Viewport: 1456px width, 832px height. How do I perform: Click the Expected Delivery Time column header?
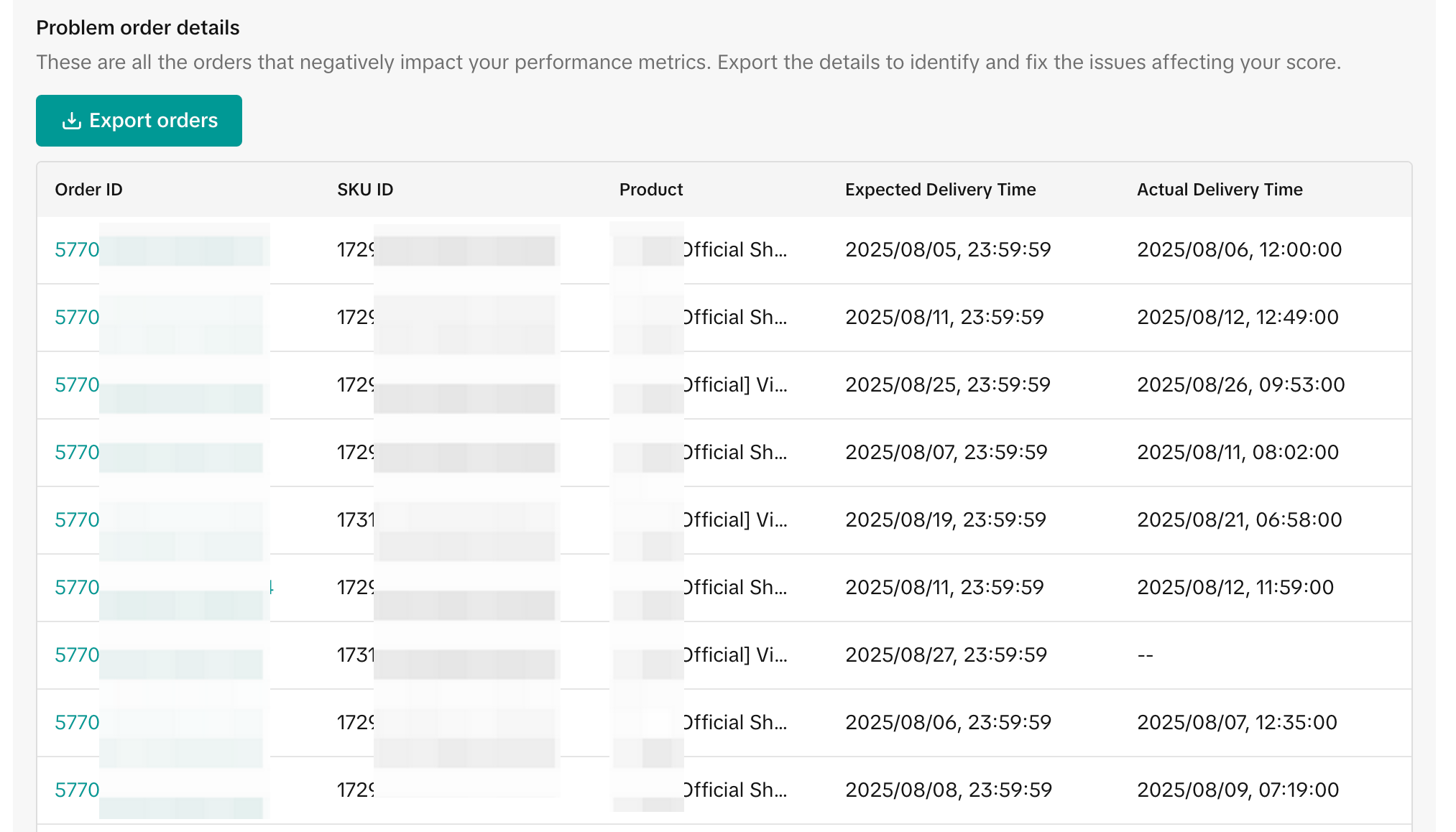tap(940, 190)
